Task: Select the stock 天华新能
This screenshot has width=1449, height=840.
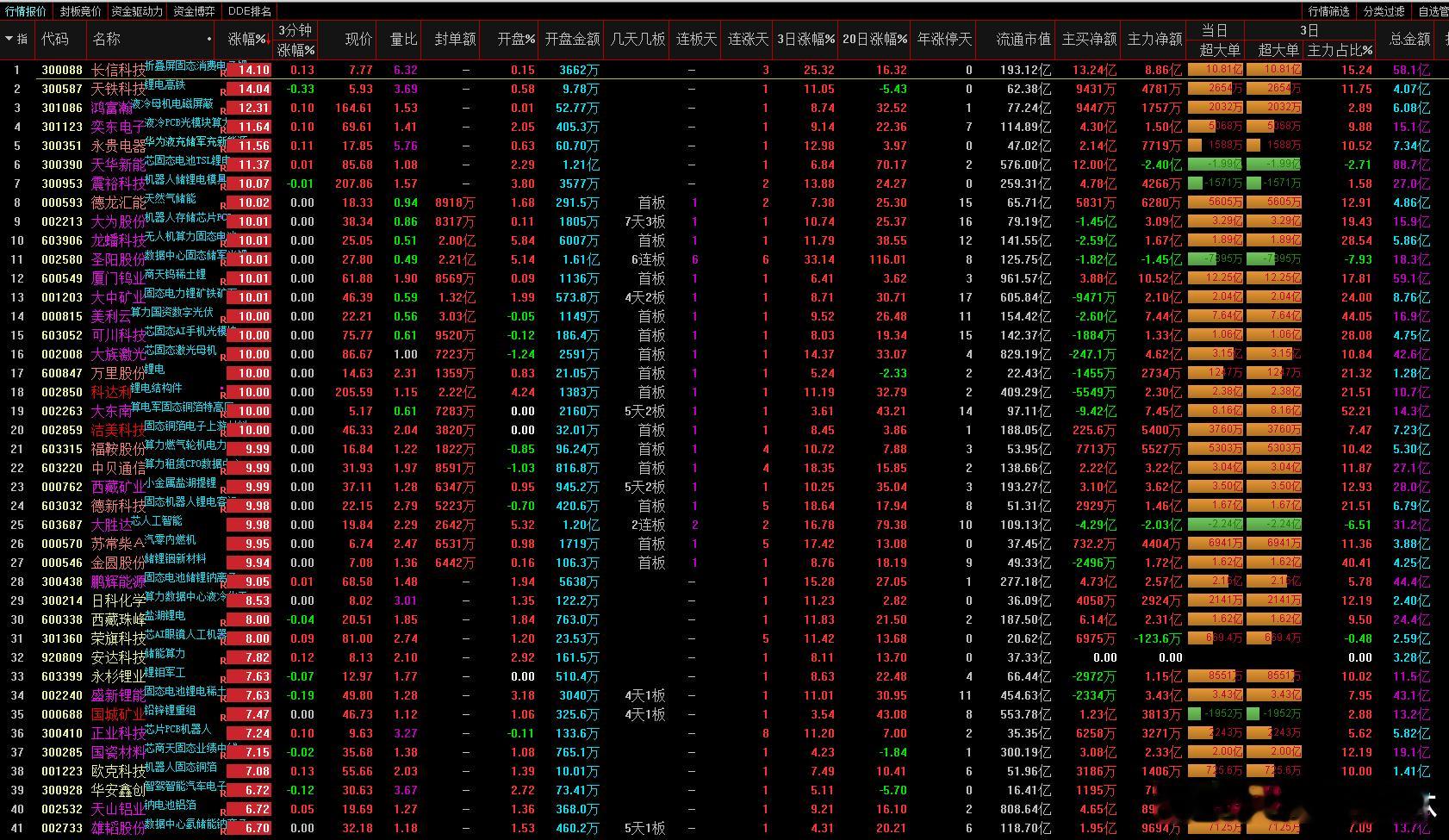Action: click(118, 165)
